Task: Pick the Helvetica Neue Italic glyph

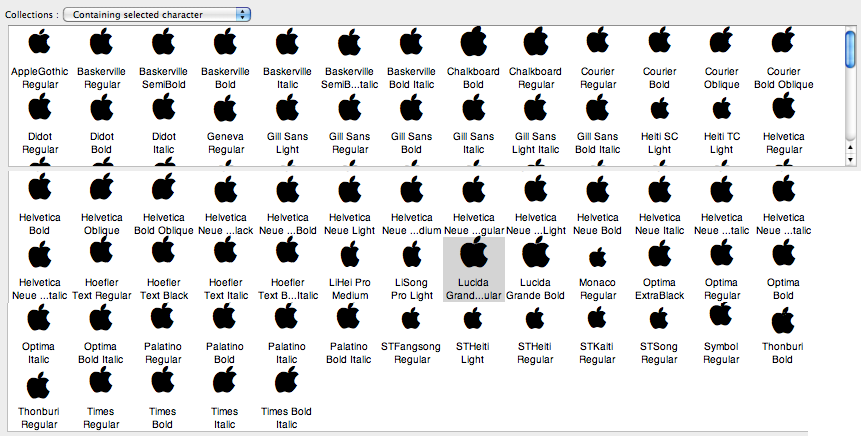Action: click(x=659, y=190)
